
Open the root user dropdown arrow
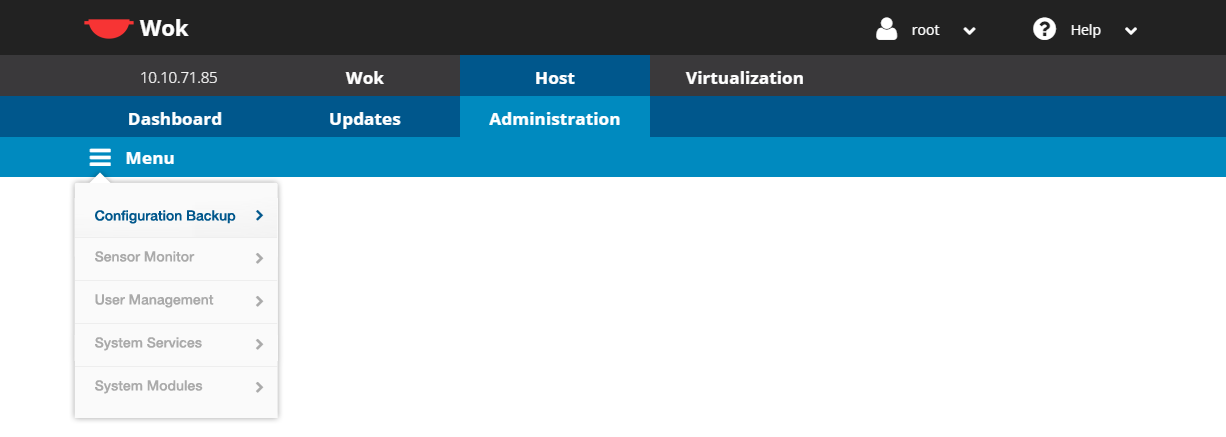969,30
